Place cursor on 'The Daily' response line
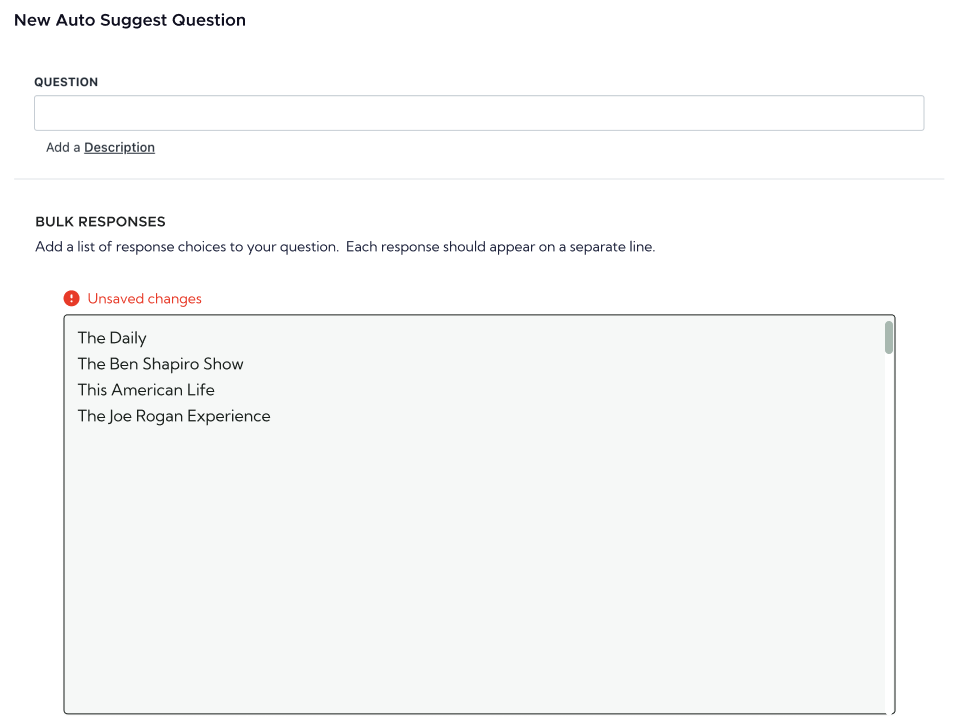The height and width of the screenshot is (720, 957). point(112,338)
